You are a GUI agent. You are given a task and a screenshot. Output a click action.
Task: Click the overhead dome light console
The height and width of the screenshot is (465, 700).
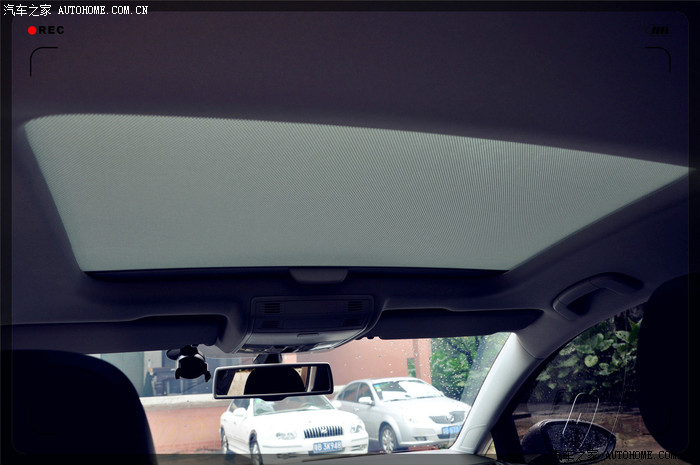(x=311, y=316)
